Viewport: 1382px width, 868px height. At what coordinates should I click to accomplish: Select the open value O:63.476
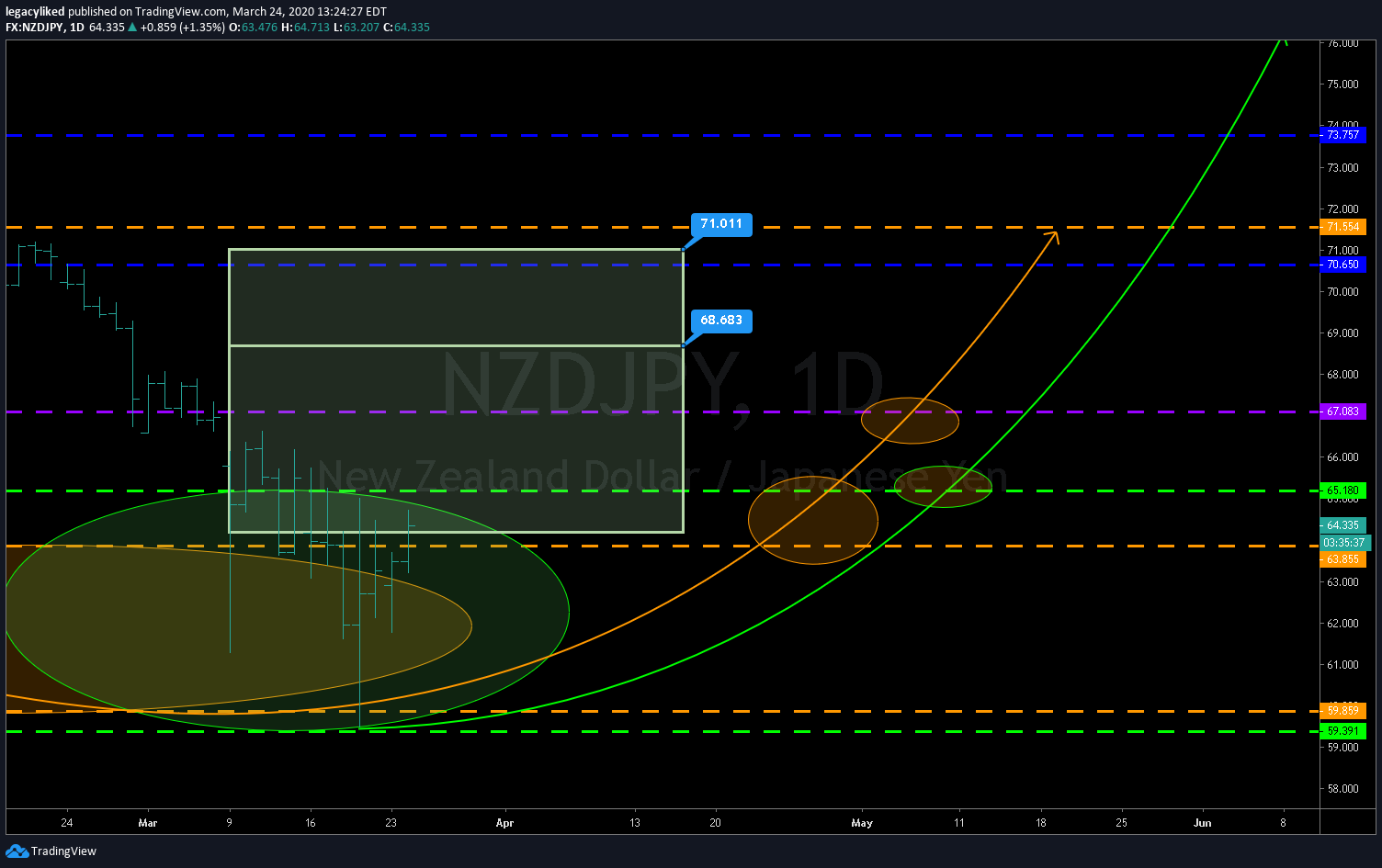(253, 28)
